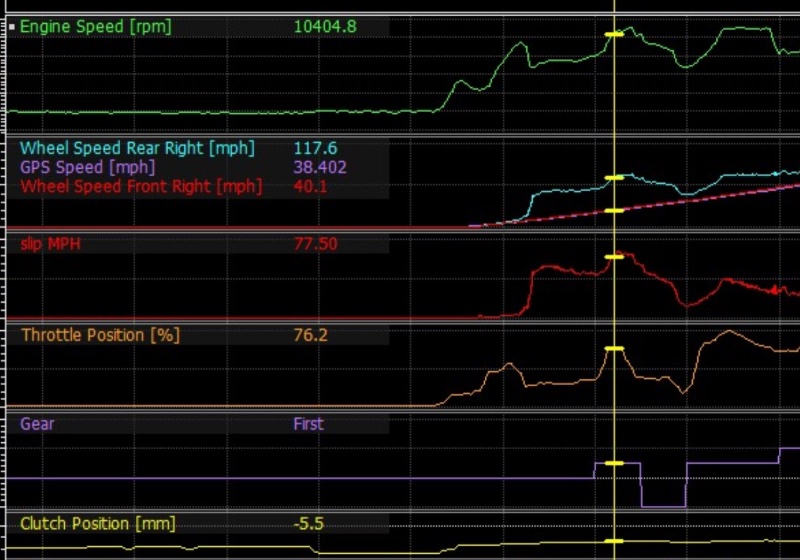Click the yellow cursor marker on rear wheel speed trace

614,178
